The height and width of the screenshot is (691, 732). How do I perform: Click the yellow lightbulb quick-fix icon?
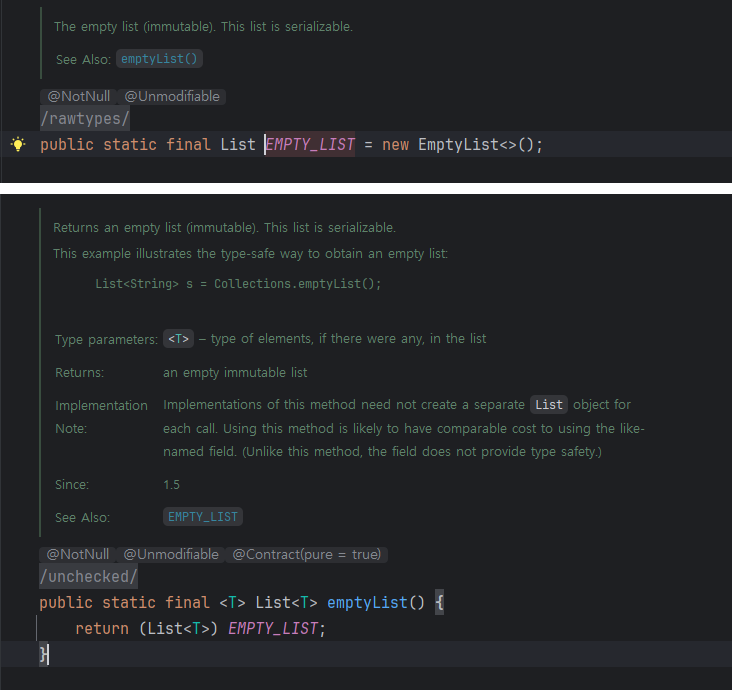17,145
